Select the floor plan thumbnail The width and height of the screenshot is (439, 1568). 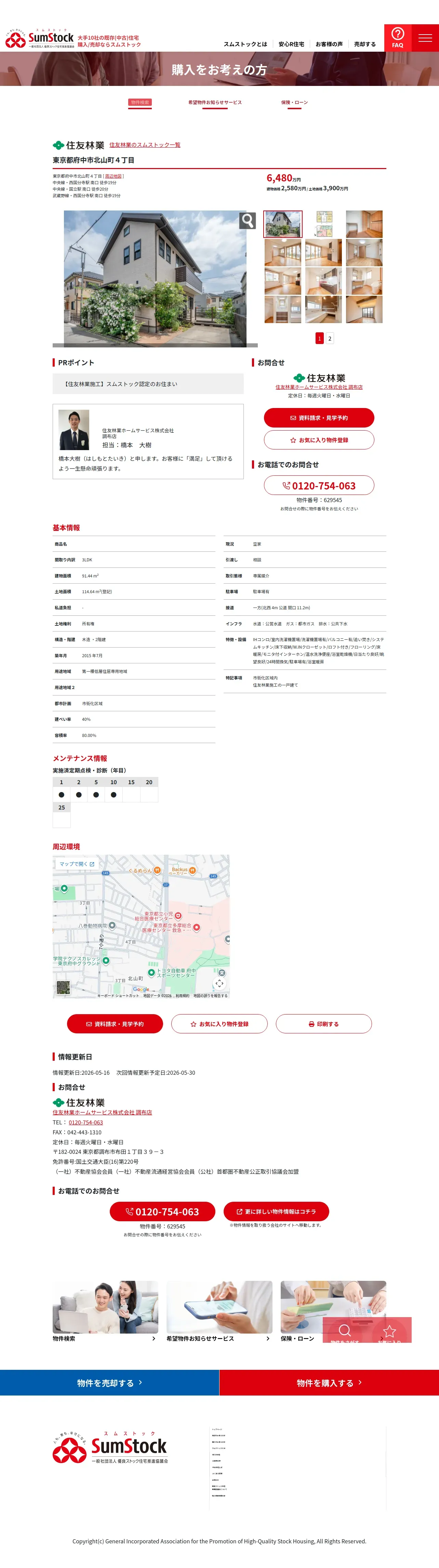point(323,224)
